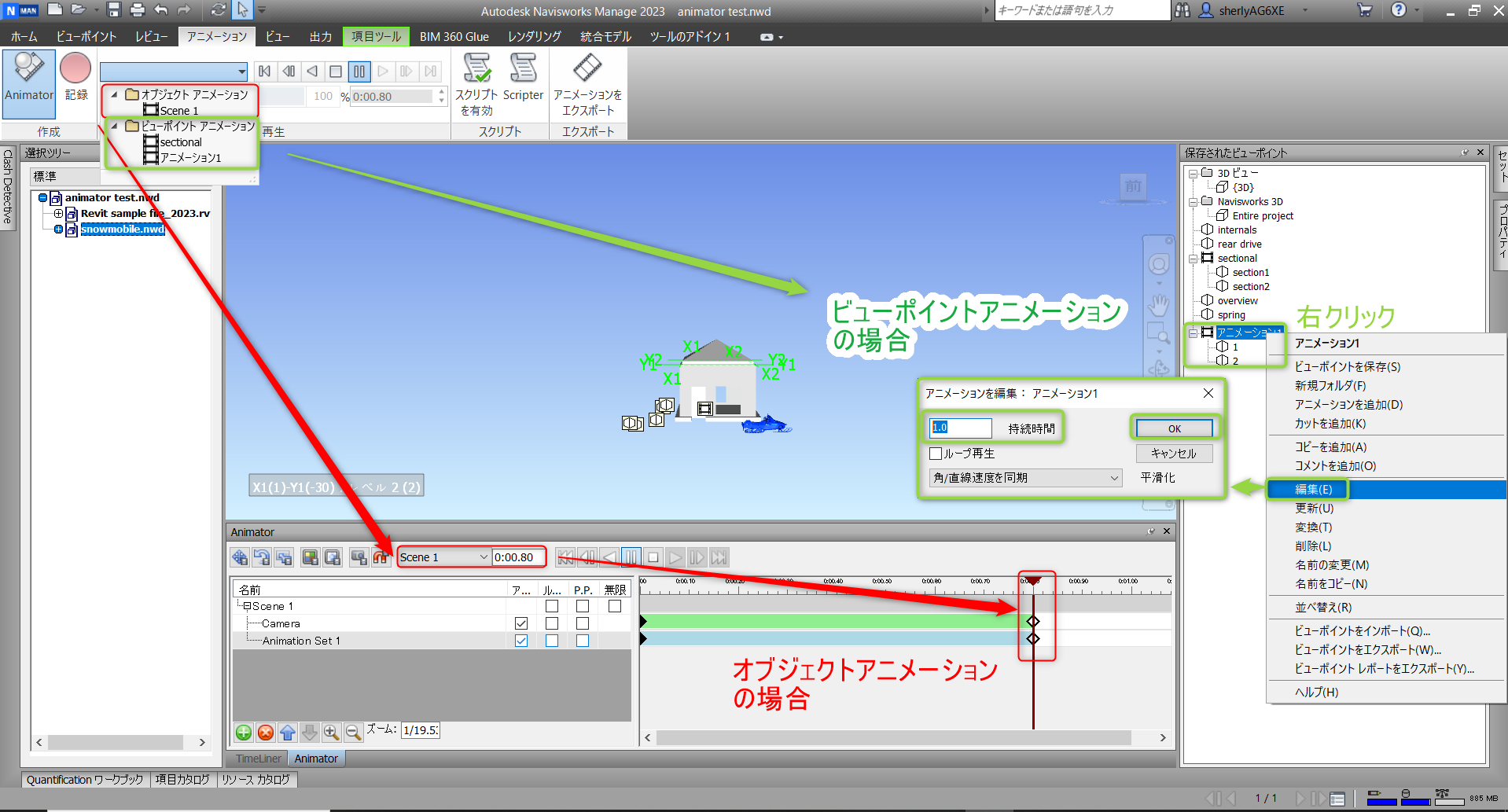The width and height of the screenshot is (1508, 812).
Task: Toggle the Loop checkbox in the Scene 1 row
Action: pos(552,606)
